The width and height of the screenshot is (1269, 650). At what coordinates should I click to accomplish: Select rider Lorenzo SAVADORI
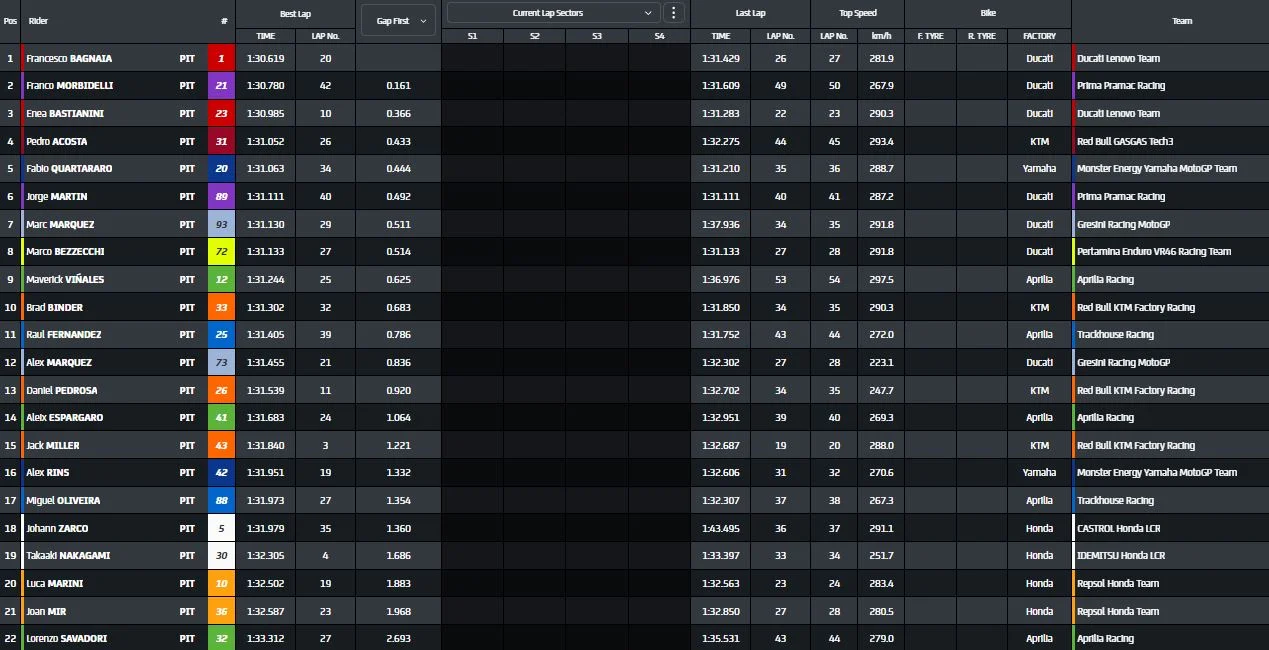[67, 639]
